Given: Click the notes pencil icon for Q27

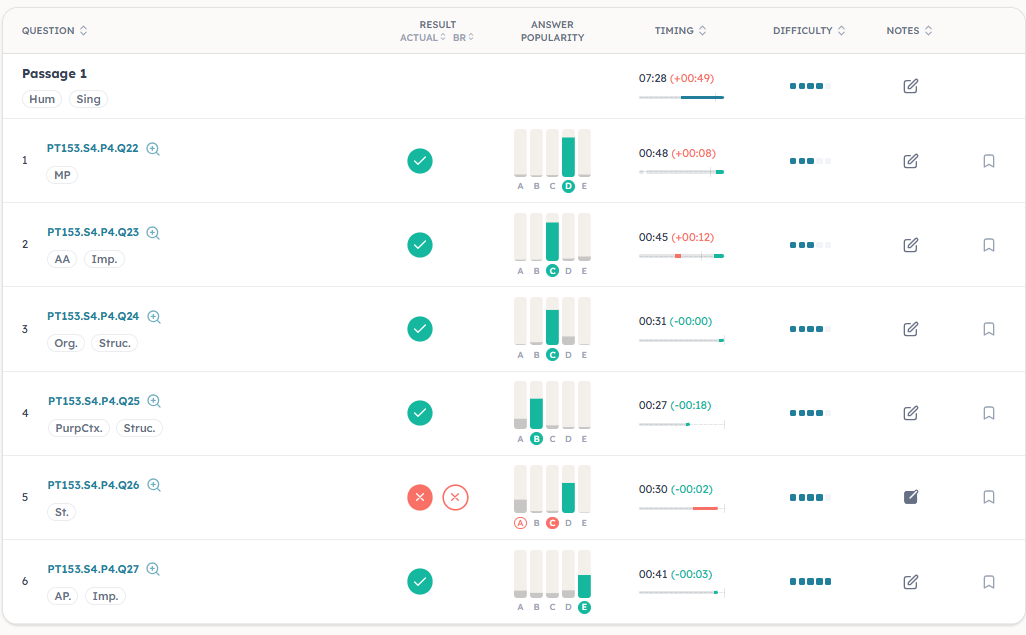Looking at the screenshot, I should point(910,581).
